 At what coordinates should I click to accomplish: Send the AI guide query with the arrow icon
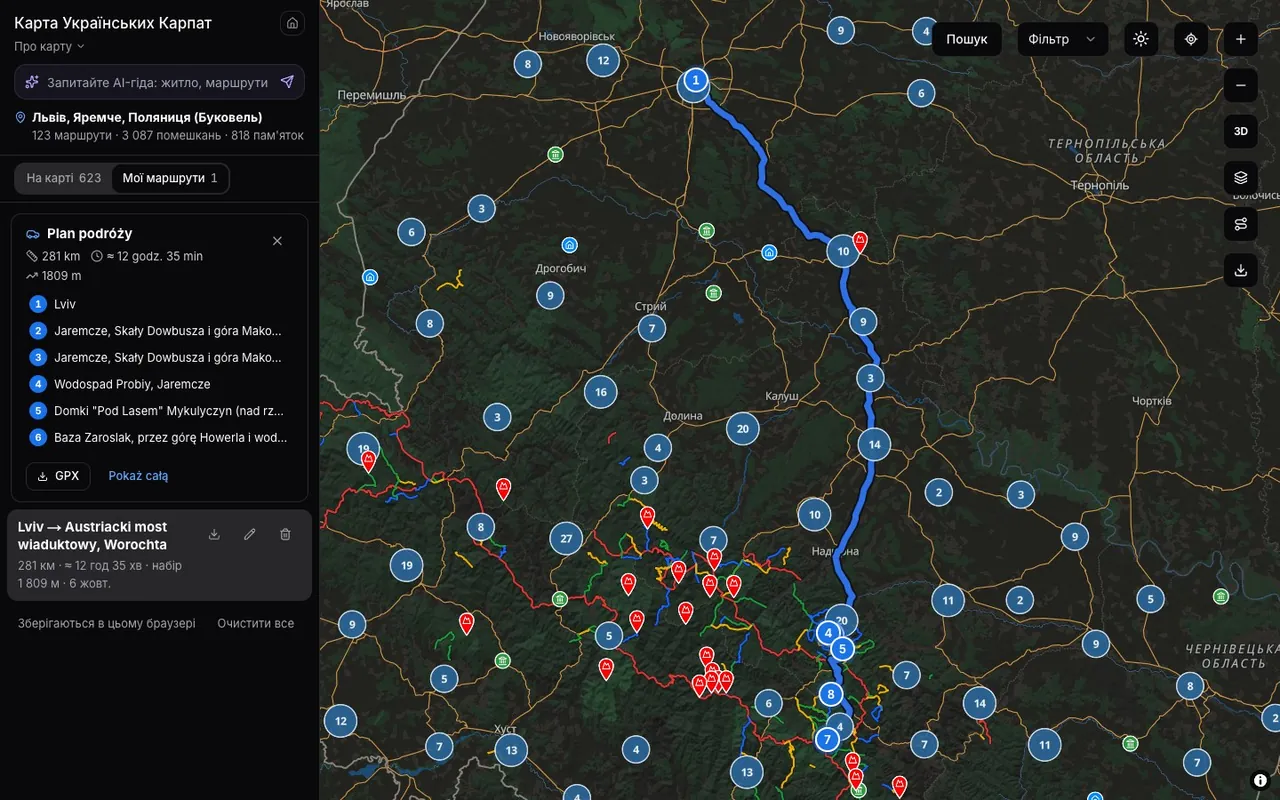[287, 82]
